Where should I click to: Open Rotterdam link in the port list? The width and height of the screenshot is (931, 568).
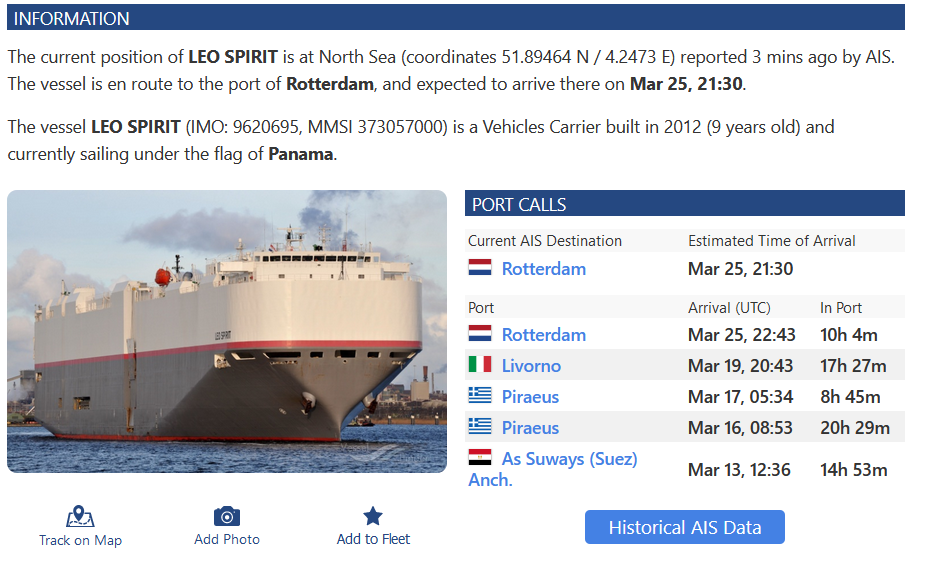(544, 334)
